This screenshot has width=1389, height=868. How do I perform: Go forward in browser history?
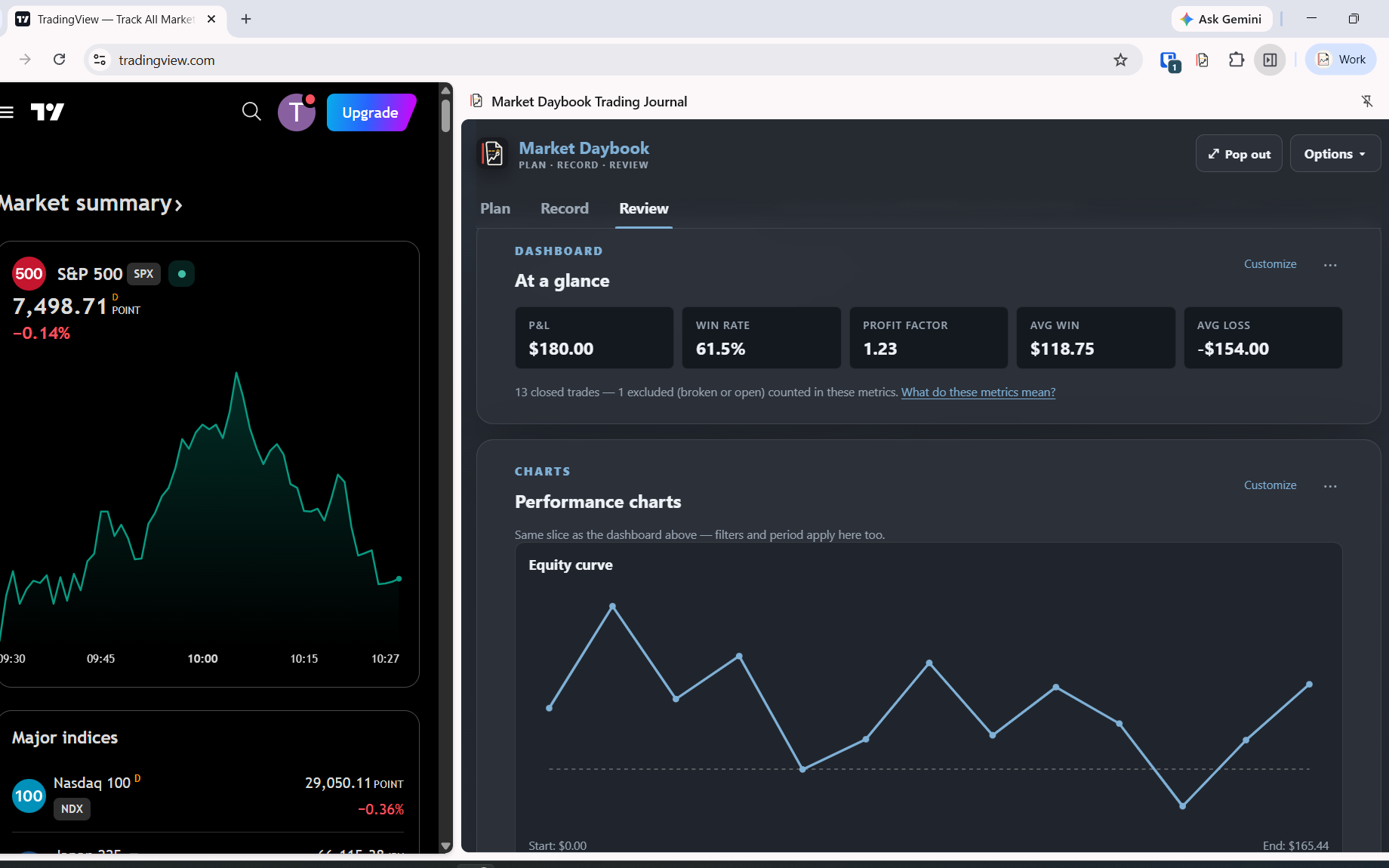point(25,60)
